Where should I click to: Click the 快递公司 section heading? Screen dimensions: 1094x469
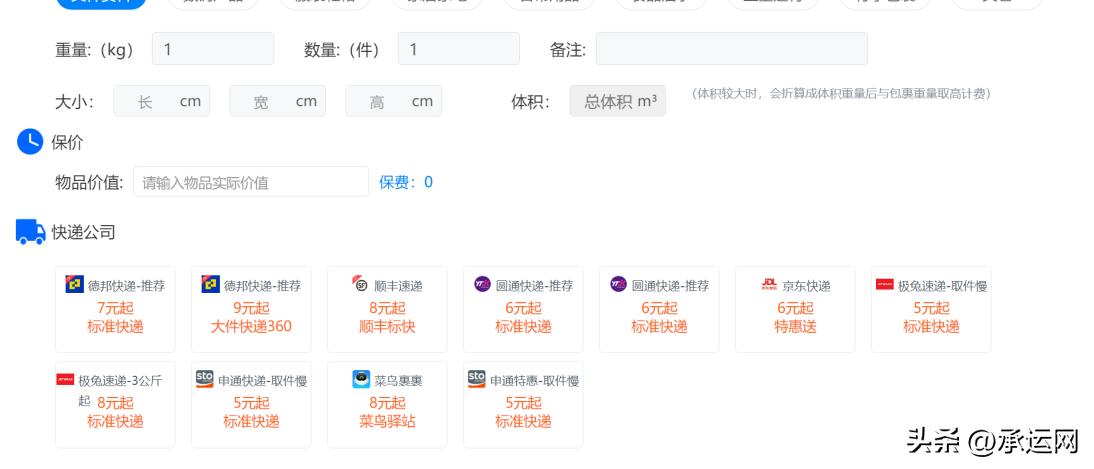[83, 232]
